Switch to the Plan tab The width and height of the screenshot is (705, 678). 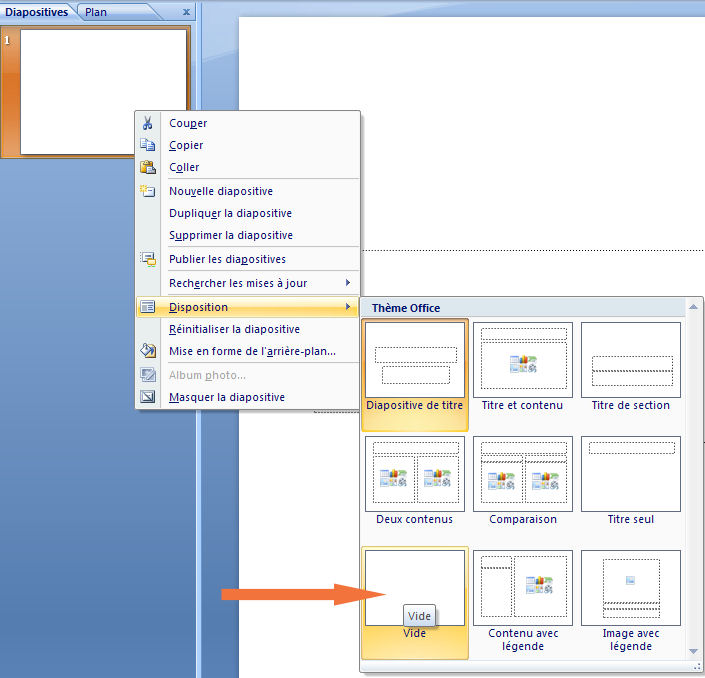[x=96, y=12]
